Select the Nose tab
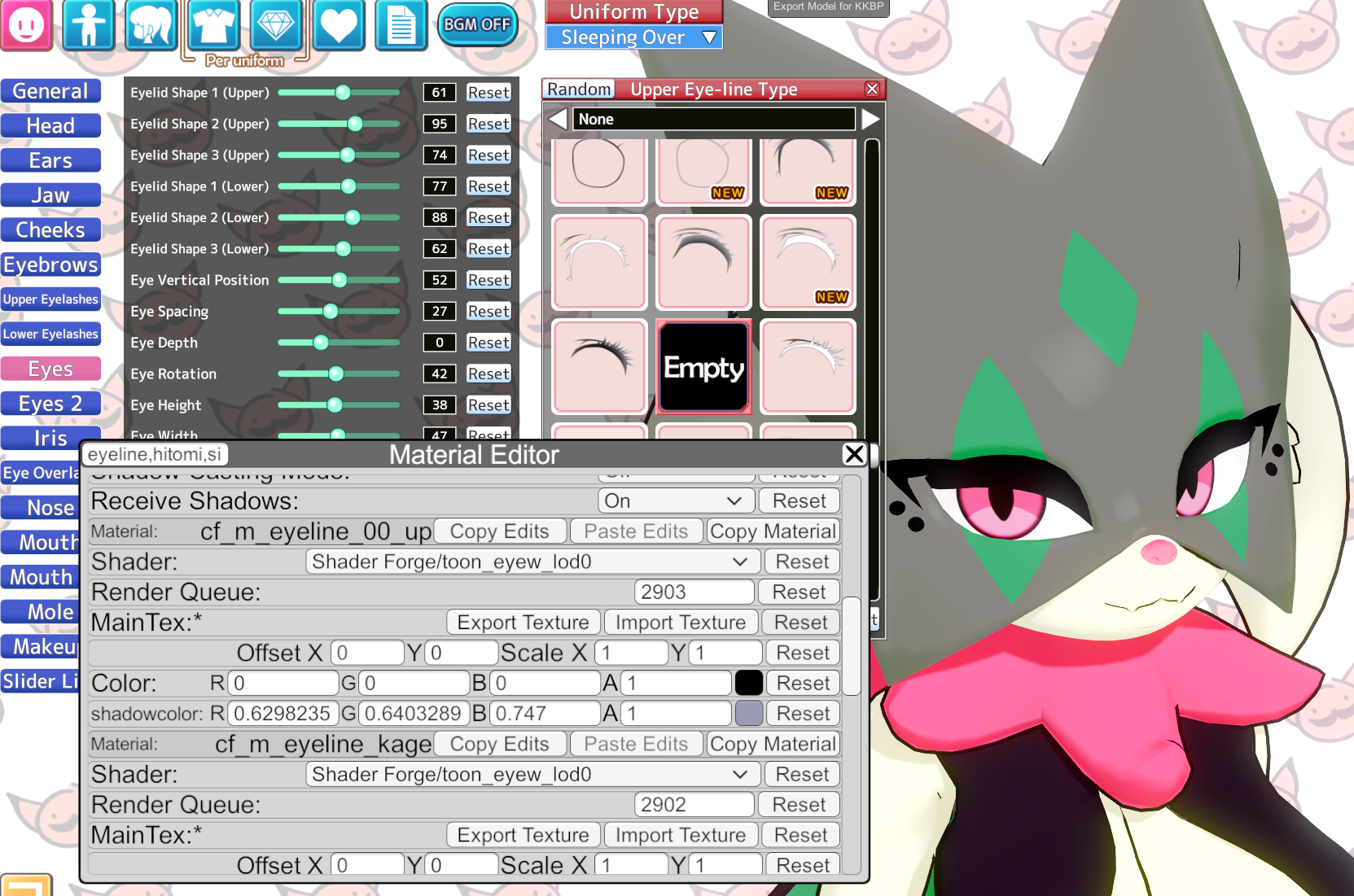The image size is (1354, 896). point(41,508)
